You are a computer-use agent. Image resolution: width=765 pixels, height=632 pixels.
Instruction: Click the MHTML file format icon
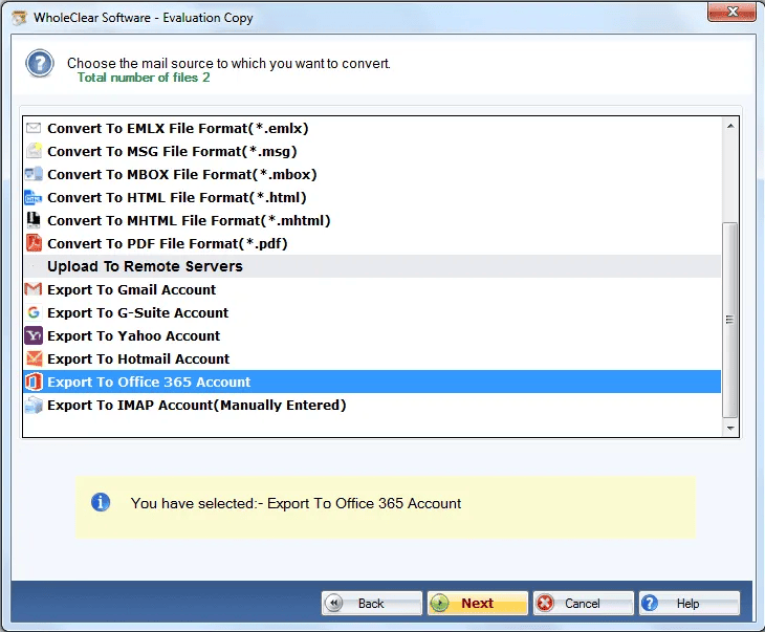(33, 220)
